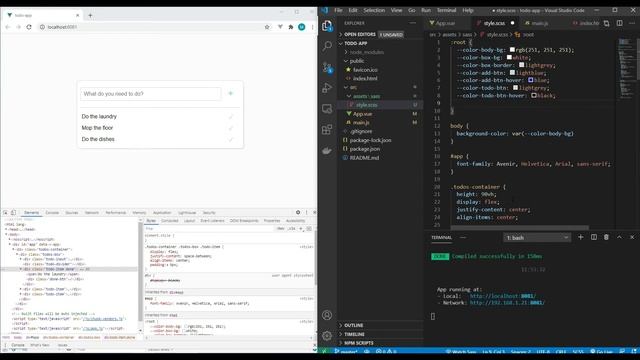The height and width of the screenshot is (360, 640).
Task: Create a new terminal with plus icon
Action: pyautogui.click(x=580, y=237)
